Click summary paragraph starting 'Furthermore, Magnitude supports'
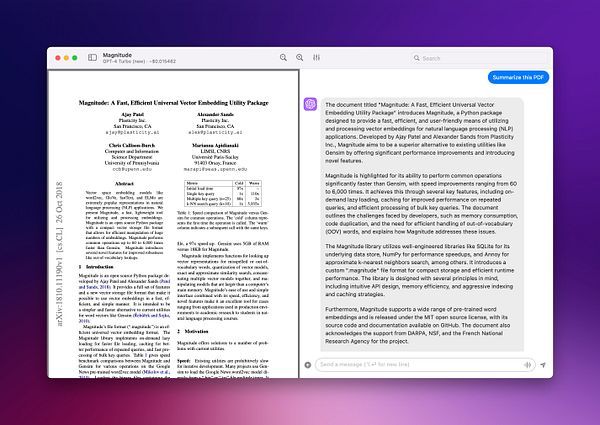This screenshot has width=600, height=425. 417,325
